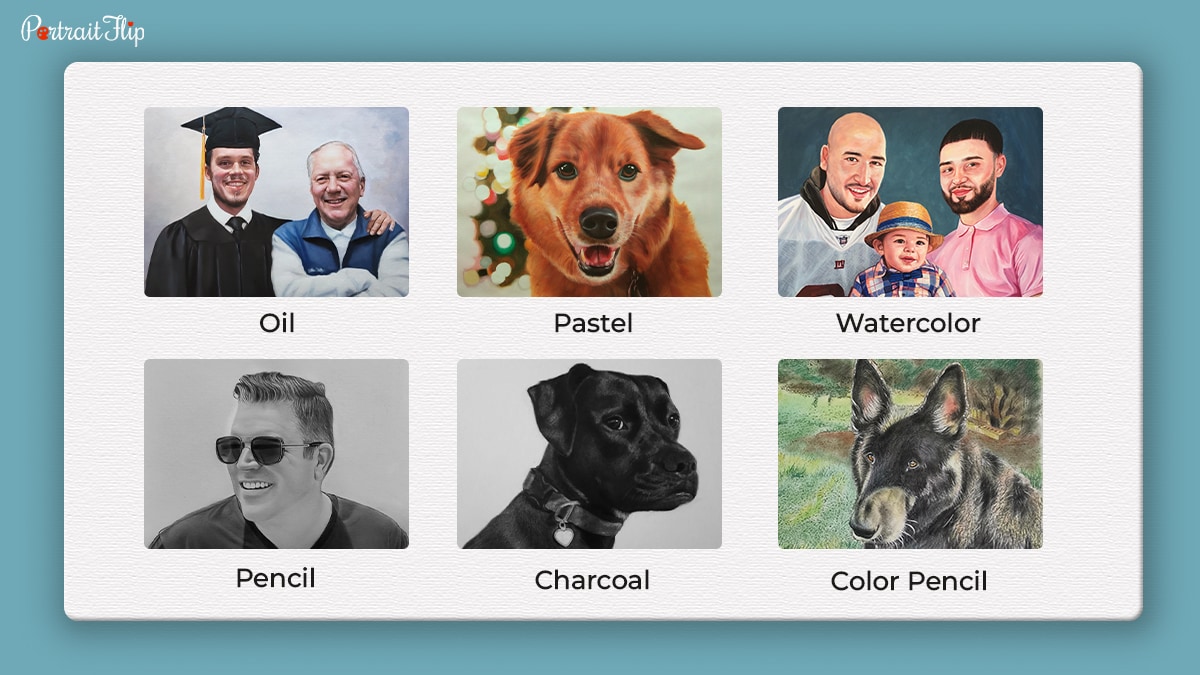The height and width of the screenshot is (675, 1200).
Task: Click the PortraitFlip logo
Action: [83, 30]
